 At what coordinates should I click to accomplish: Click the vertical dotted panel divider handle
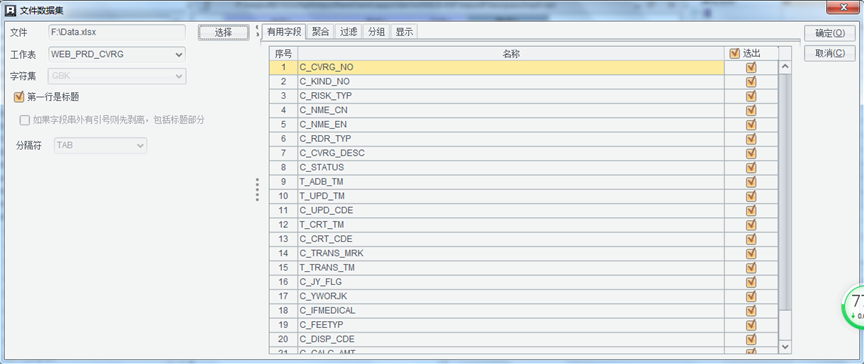click(x=257, y=189)
